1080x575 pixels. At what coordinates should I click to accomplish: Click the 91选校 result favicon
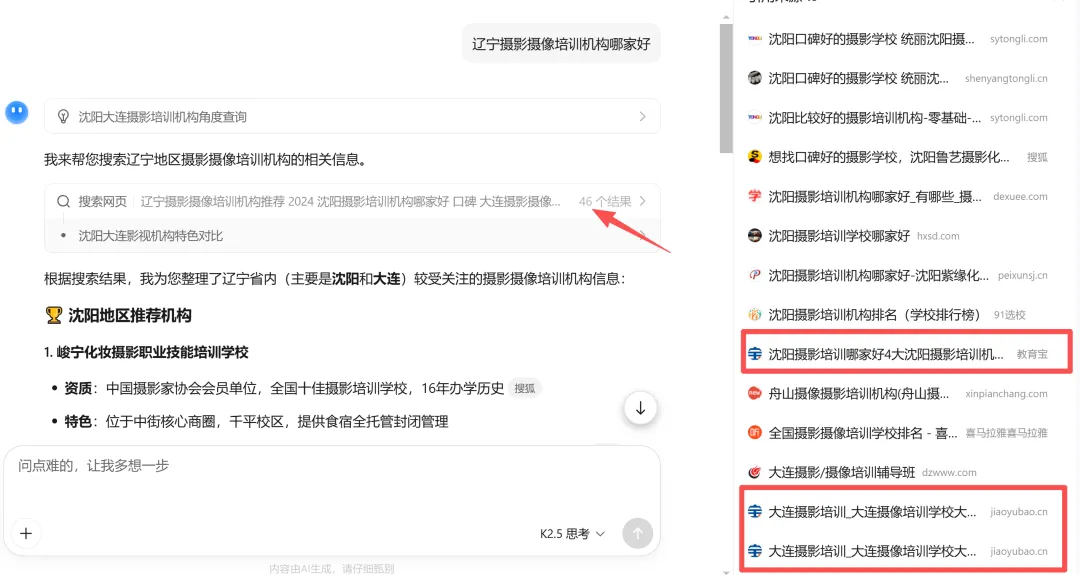(755, 315)
